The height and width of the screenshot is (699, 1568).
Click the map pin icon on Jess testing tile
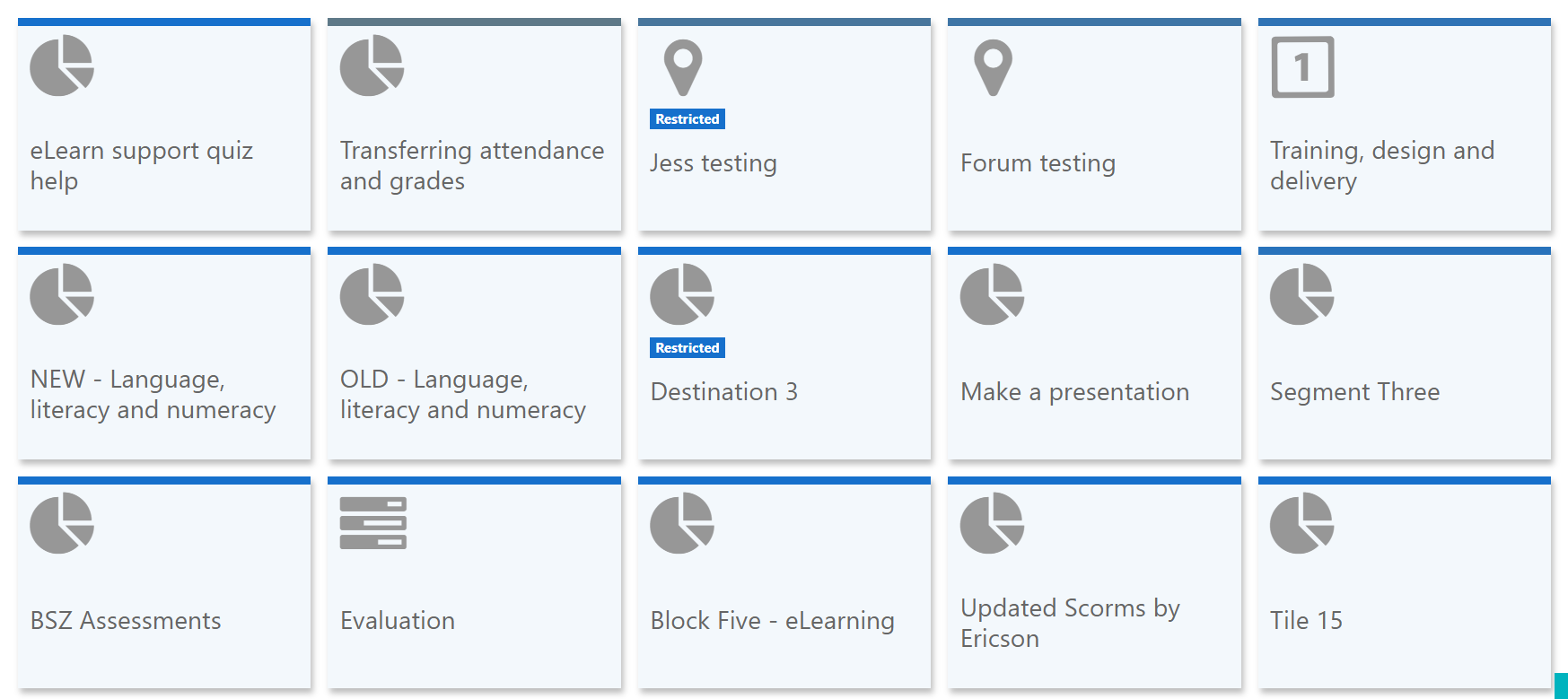point(683,67)
